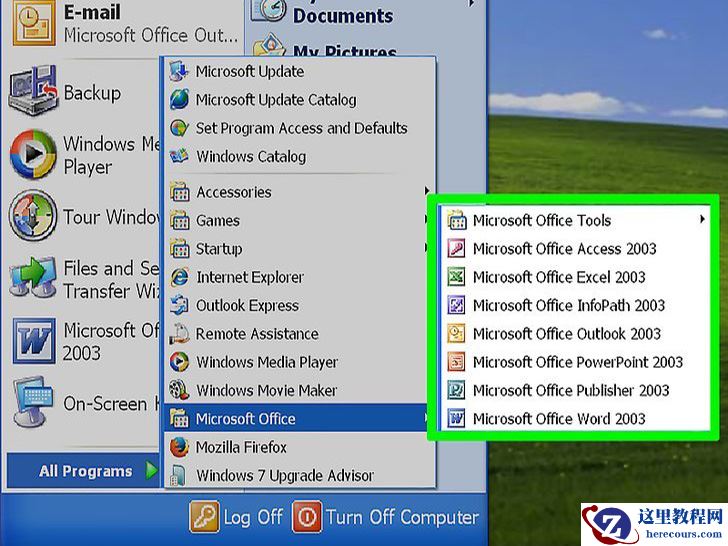Image resolution: width=728 pixels, height=546 pixels.
Task: Click the Windows Movie Maker film reel icon
Action: coord(179,390)
